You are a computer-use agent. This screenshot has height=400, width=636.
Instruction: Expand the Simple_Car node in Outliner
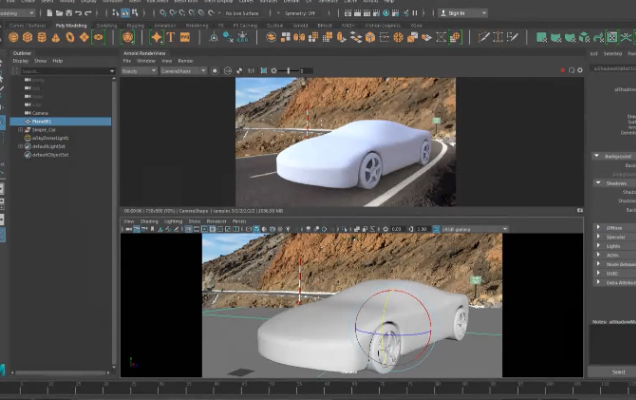pyautogui.click(x=21, y=130)
